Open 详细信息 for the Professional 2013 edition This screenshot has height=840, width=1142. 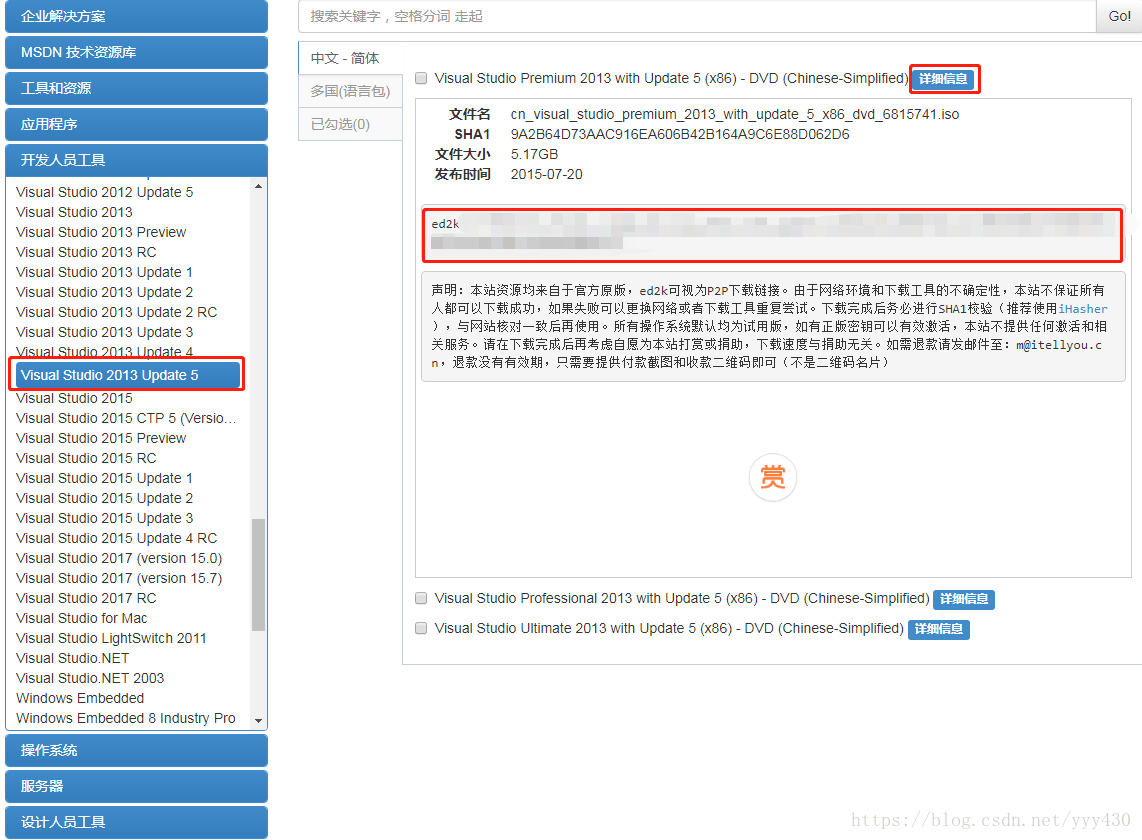[x=964, y=599]
